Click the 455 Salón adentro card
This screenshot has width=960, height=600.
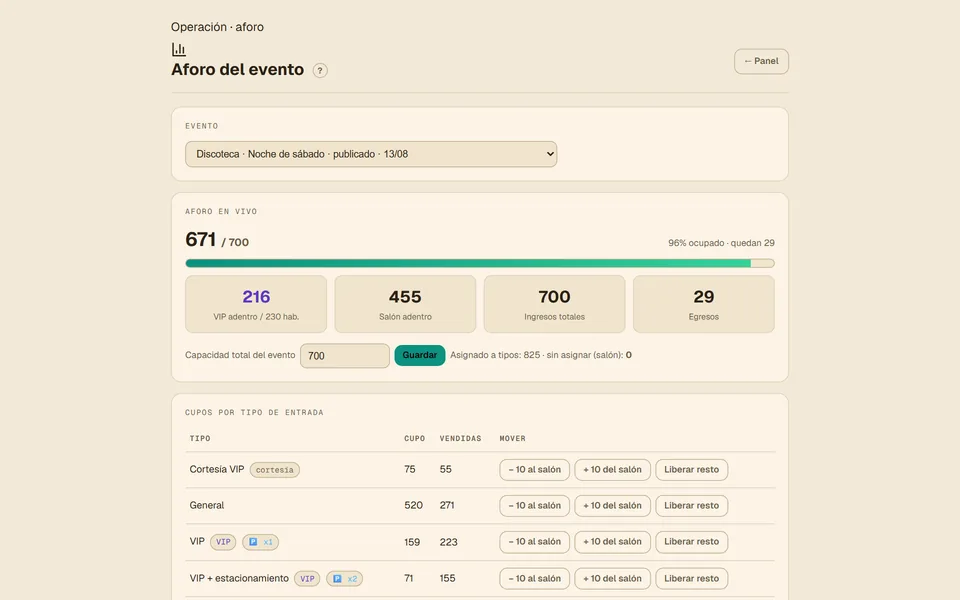tap(405, 304)
